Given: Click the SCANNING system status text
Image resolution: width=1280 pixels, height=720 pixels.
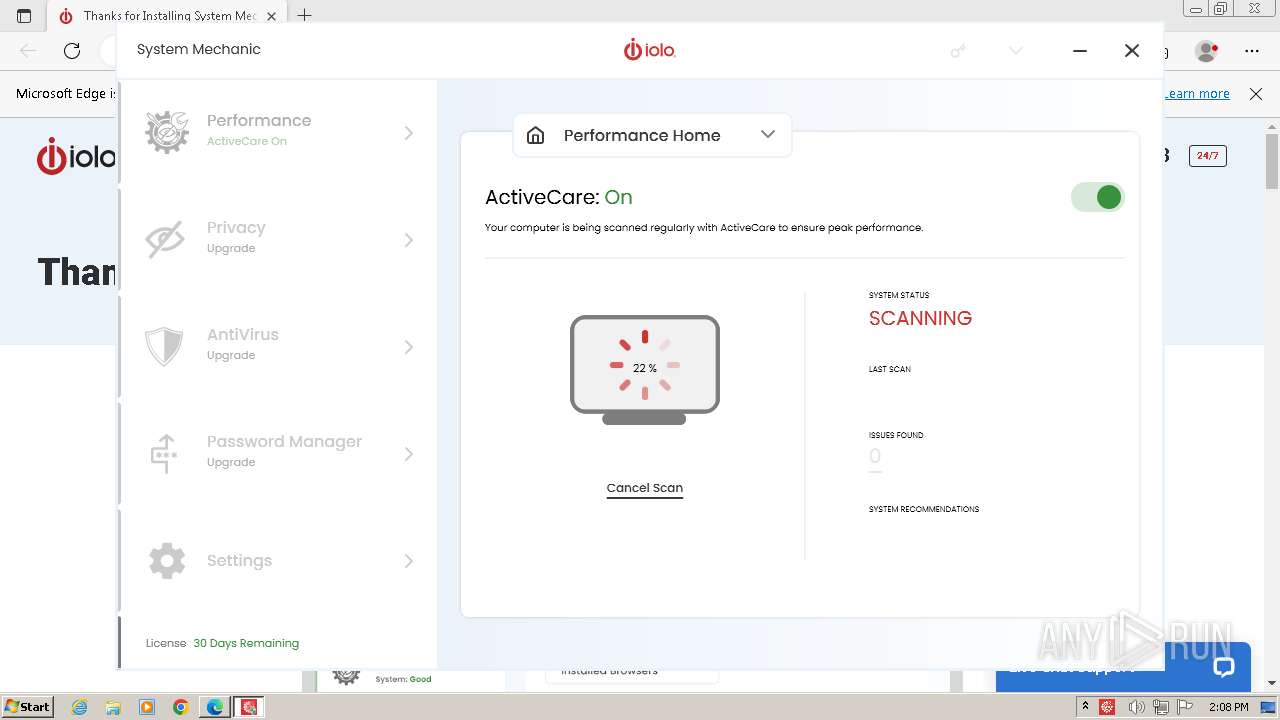Looking at the screenshot, I should [x=920, y=318].
